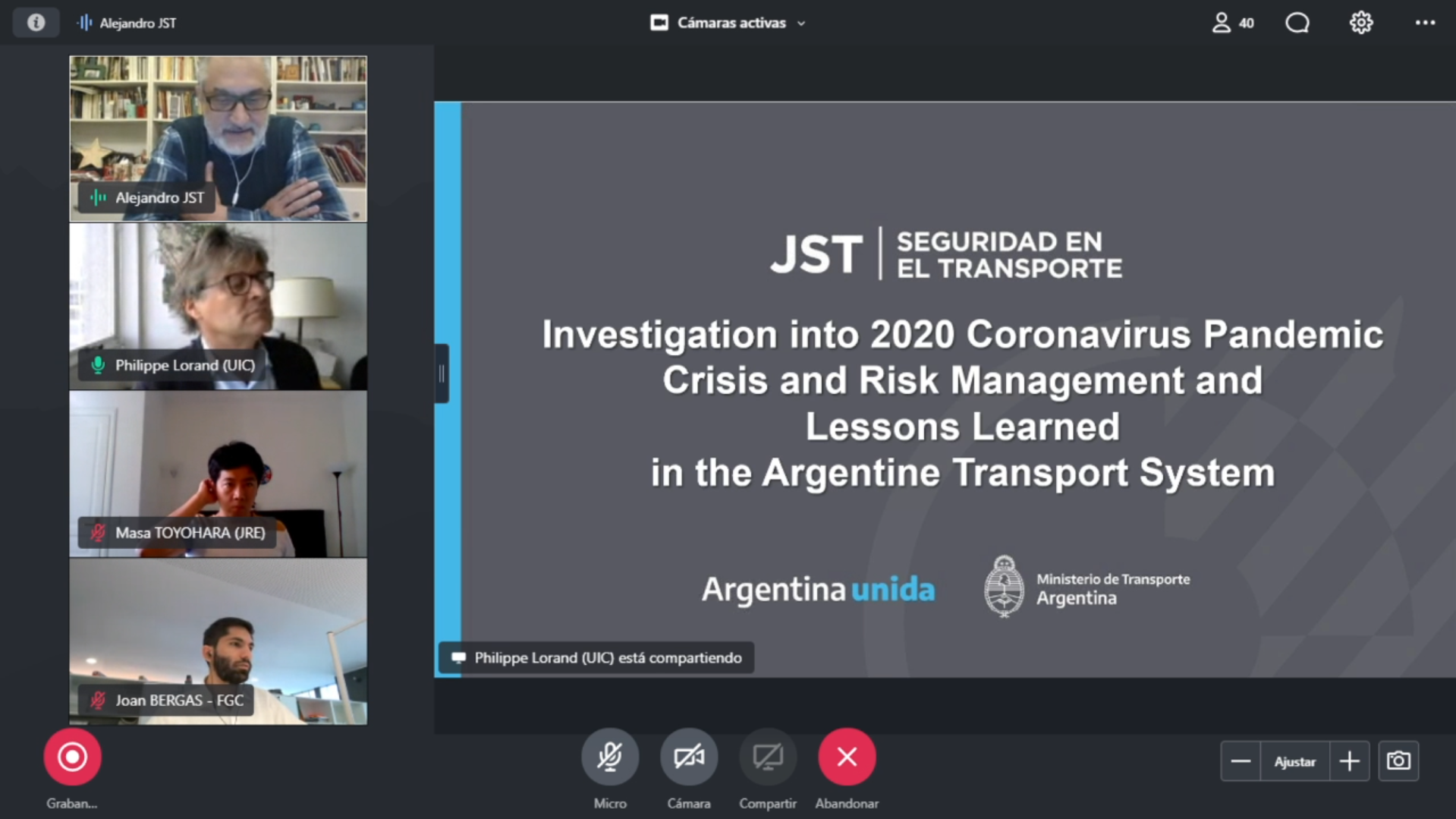Select Philippe Lorand (UIC) video thumbnail
The height and width of the screenshot is (819, 1456).
pos(218,306)
